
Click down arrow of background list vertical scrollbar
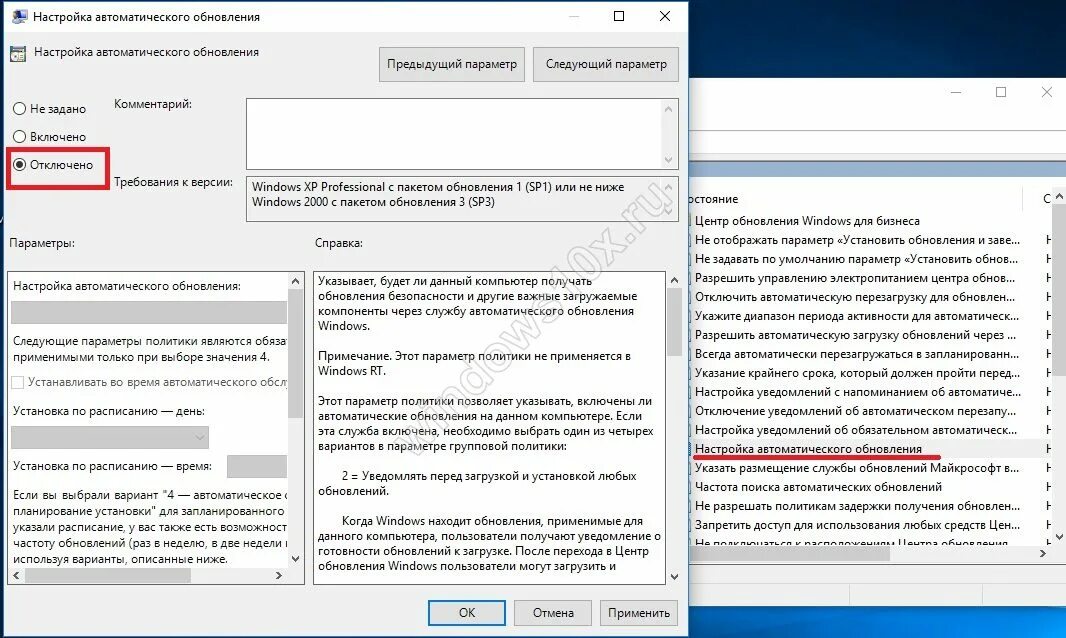1059,537
